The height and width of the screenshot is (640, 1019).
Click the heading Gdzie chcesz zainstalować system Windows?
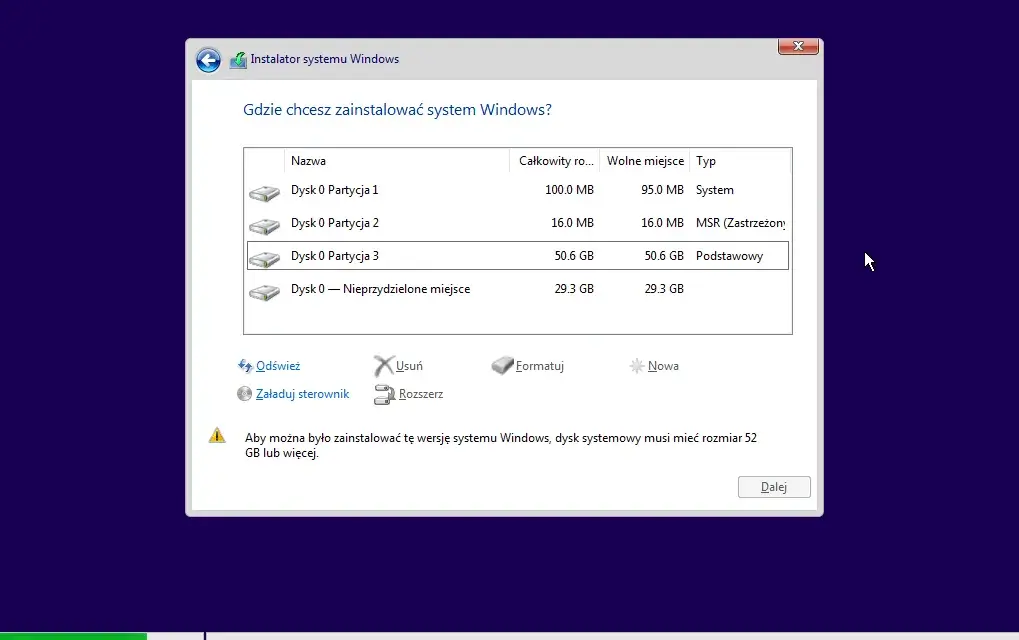pyautogui.click(x=397, y=109)
